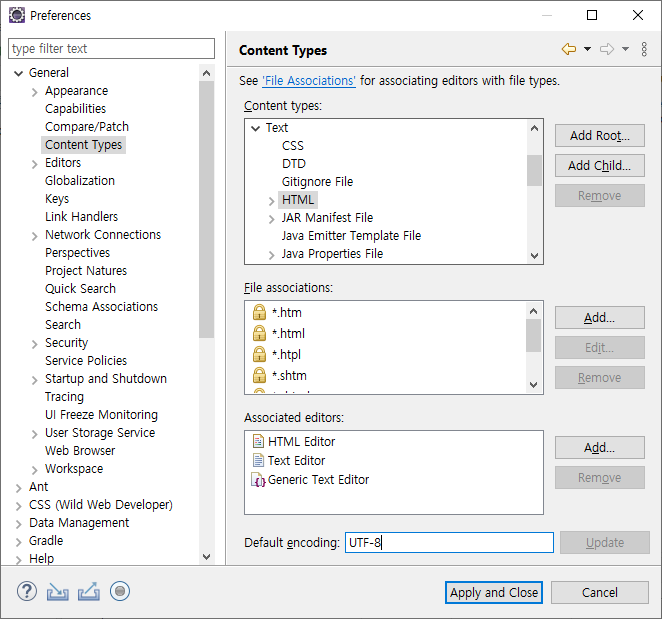Screen dimensions: 662x619
Task: Select Java Emitter Template File
Action: (x=351, y=236)
